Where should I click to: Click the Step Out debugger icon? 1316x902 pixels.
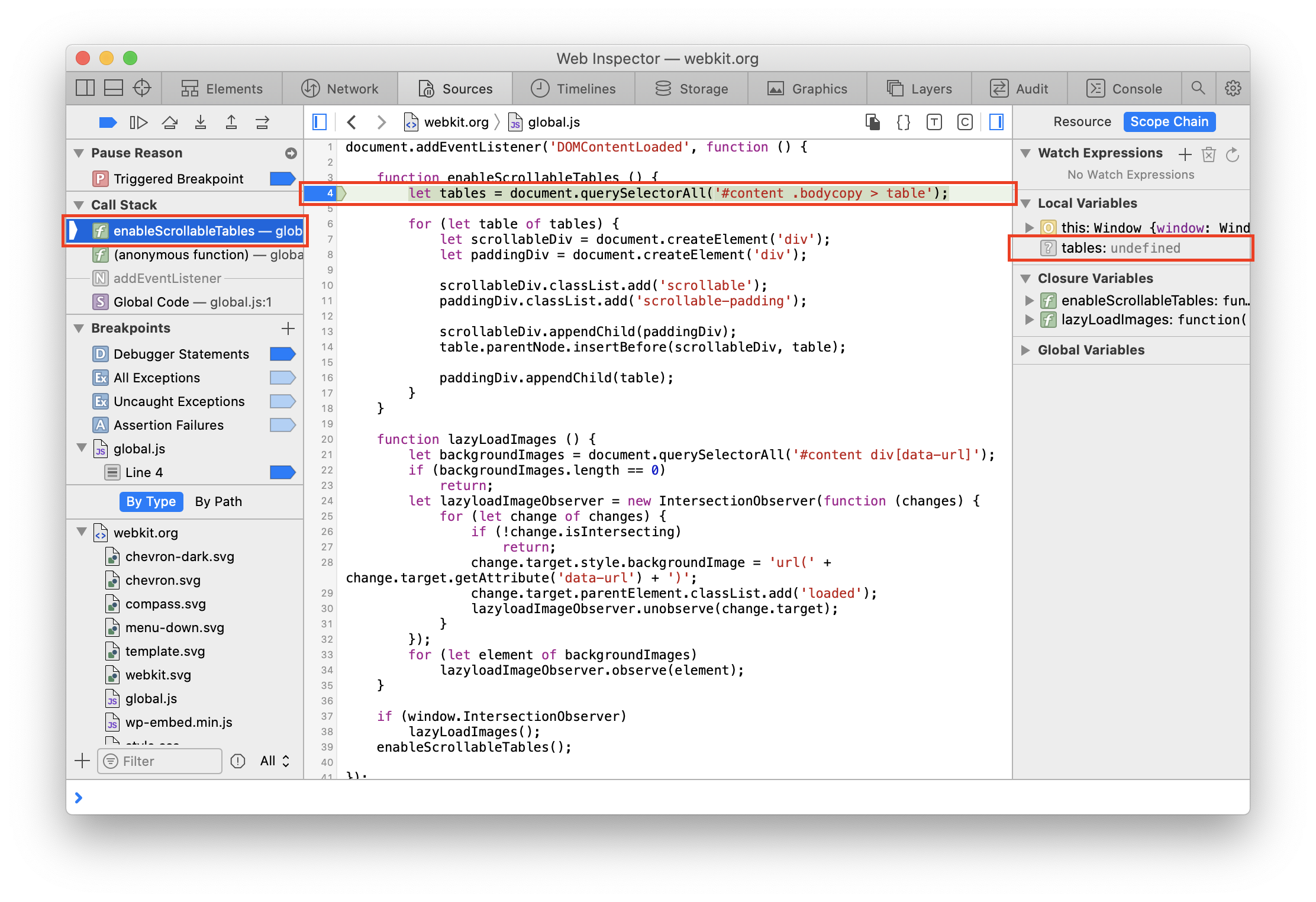(231, 123)
